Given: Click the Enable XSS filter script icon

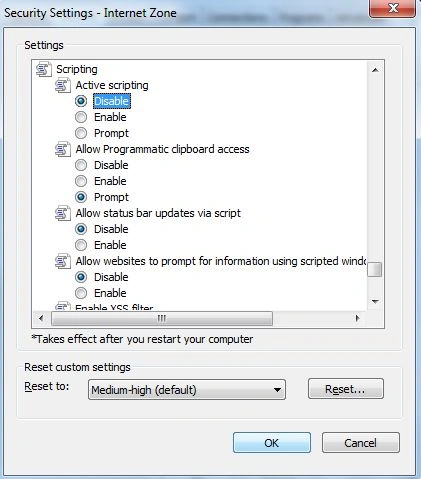Looking at the screenshot, I should [x=63, y=306].
